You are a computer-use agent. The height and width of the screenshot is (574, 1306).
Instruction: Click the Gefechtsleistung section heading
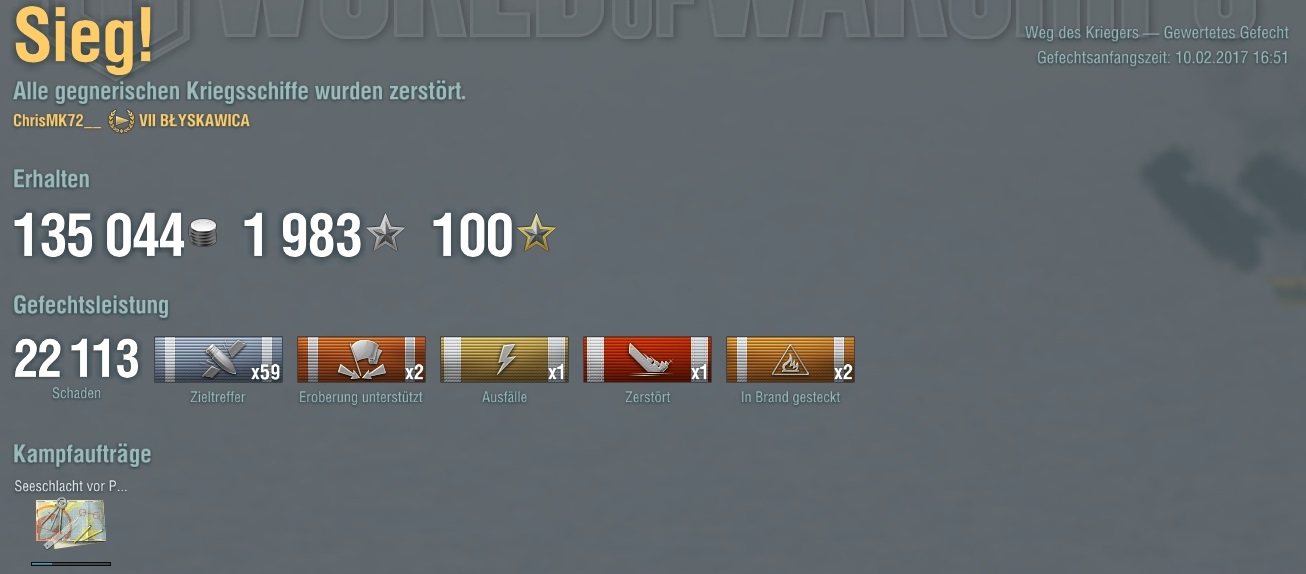coord(91,305)
